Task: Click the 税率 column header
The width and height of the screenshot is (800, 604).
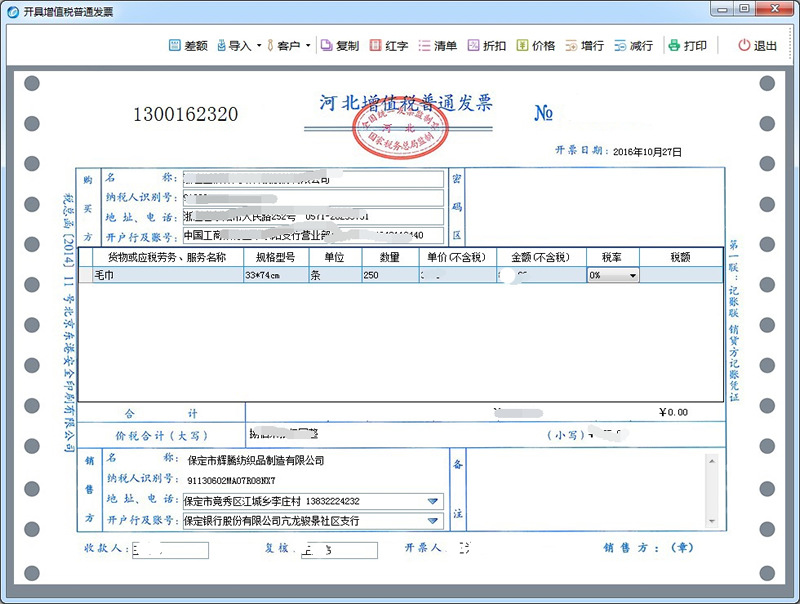Action: click(x=613, y=257)
